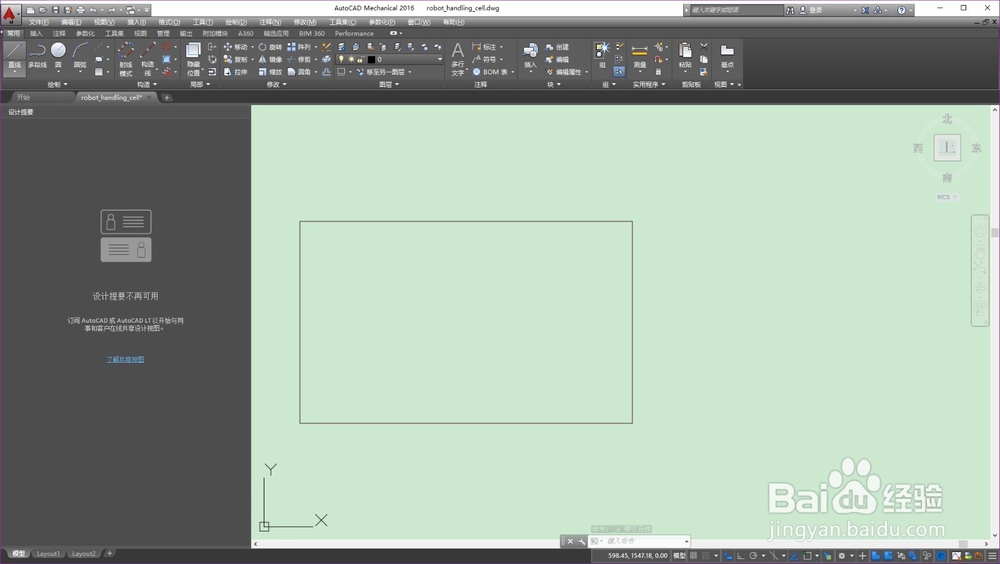Select the Polyline (多段线) tool
This screenshot has width=1000, height=564.
pyautogui.click(x=37, y=56)
